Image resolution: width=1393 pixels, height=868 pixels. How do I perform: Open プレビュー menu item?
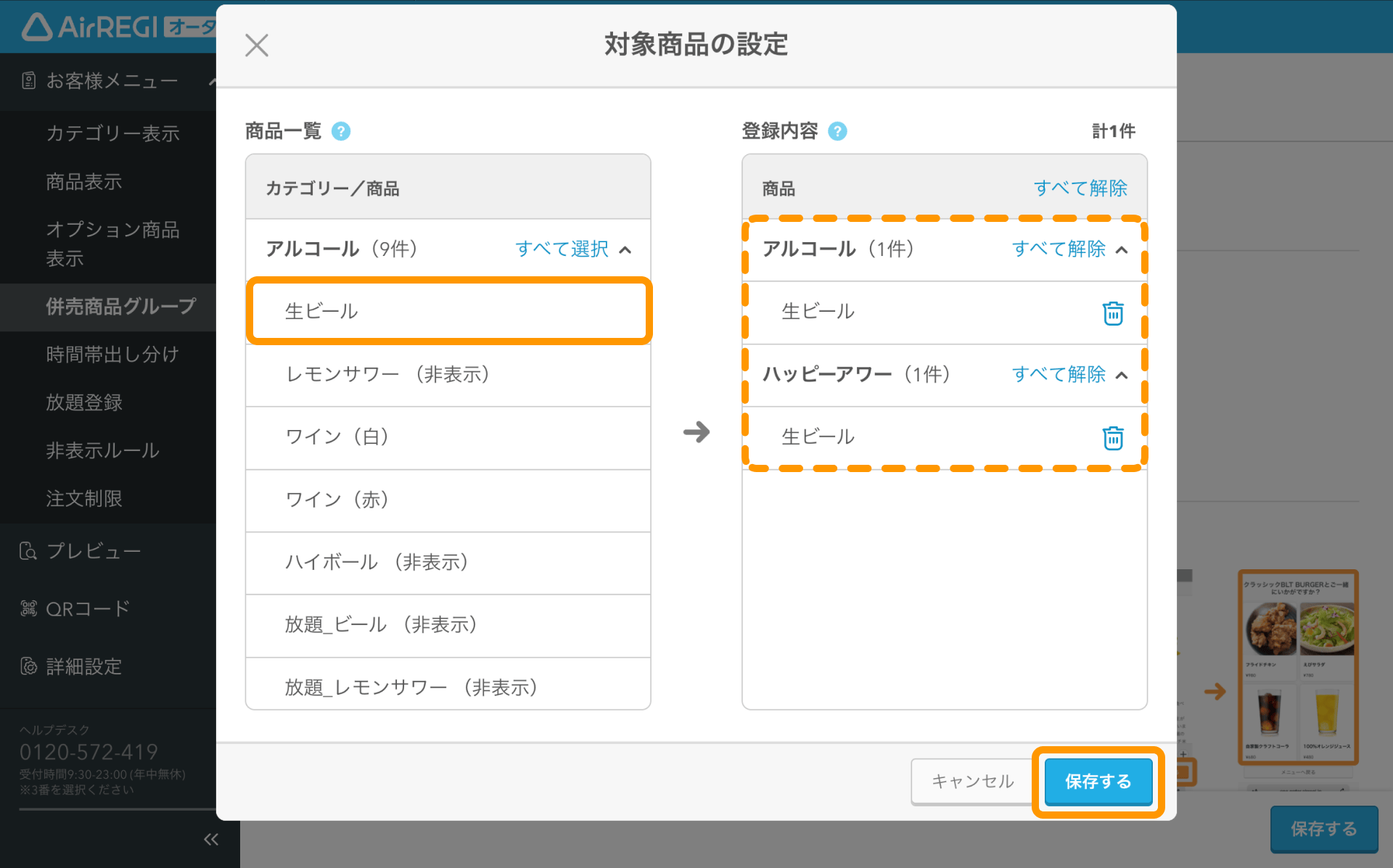point(94,551)
